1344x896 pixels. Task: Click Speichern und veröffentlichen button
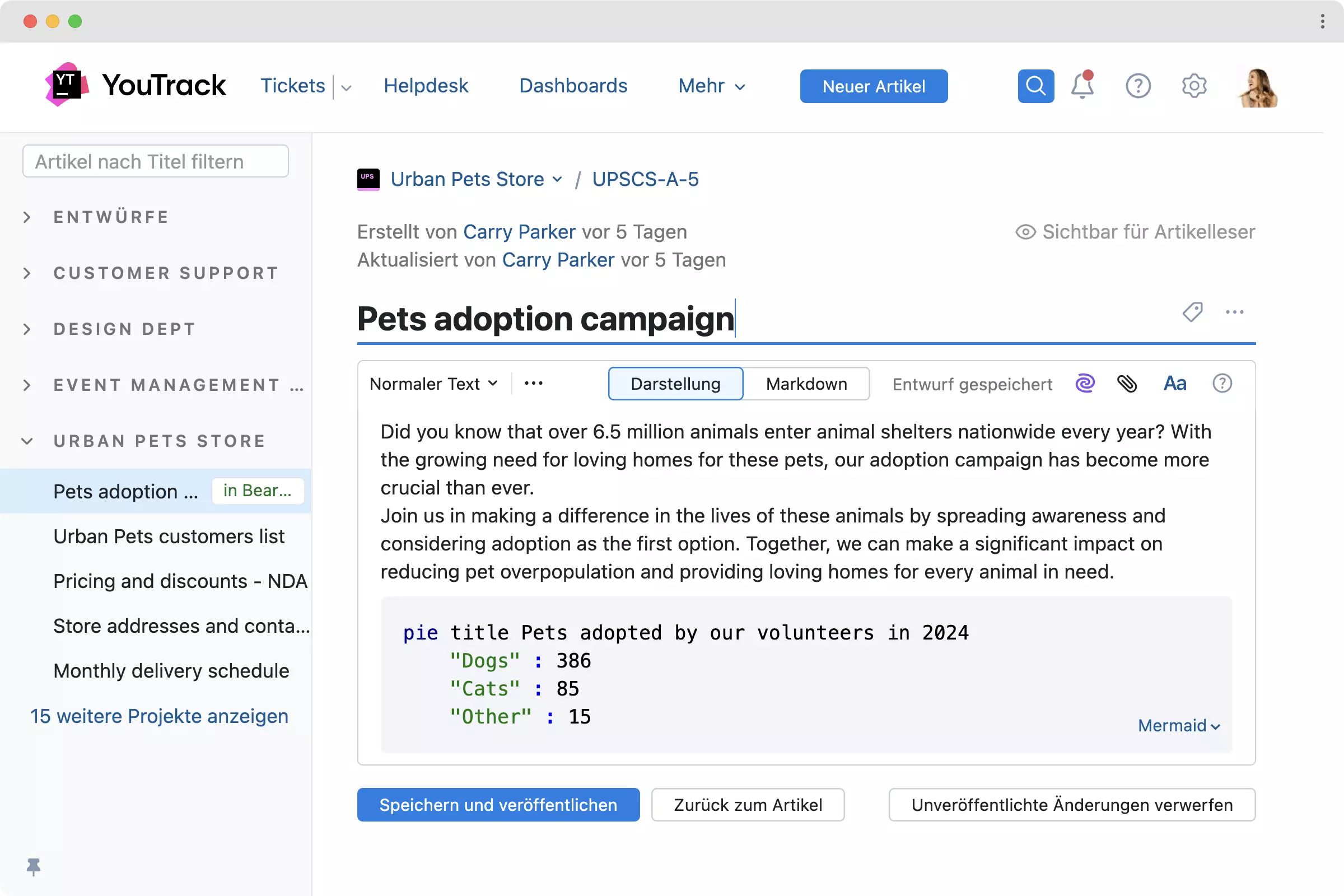498,805
